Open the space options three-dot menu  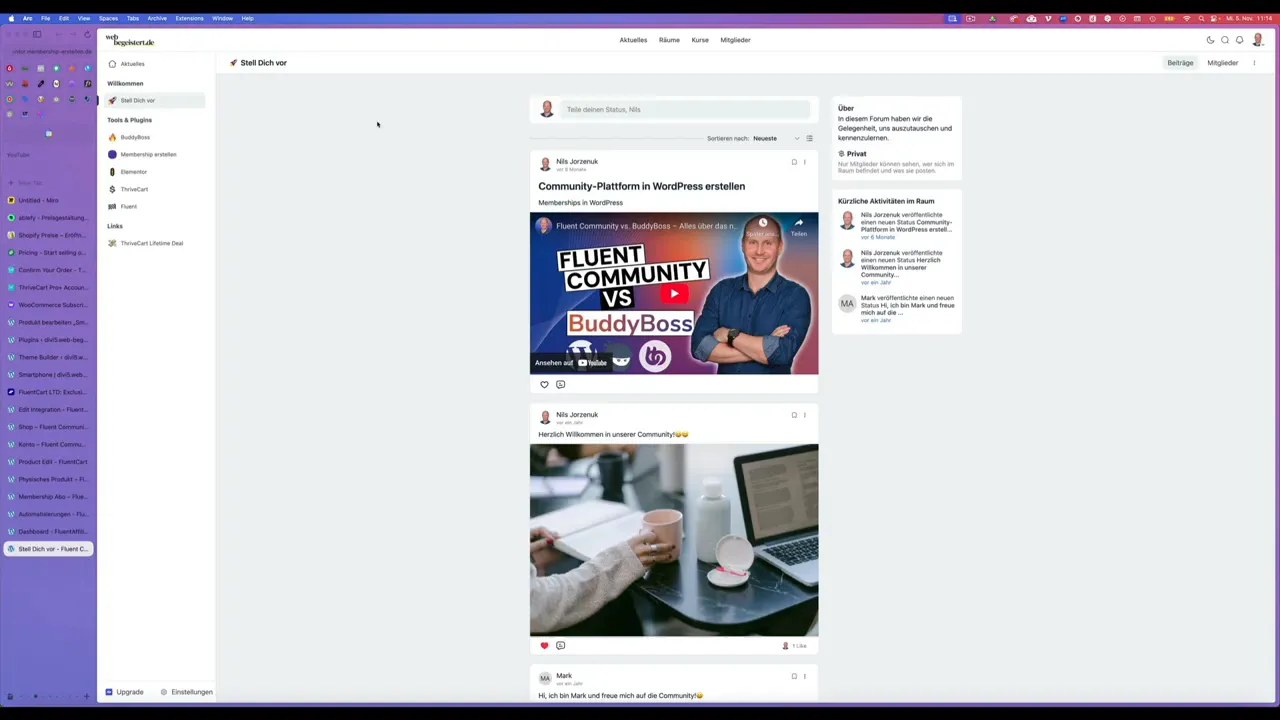click(1254, 63)
